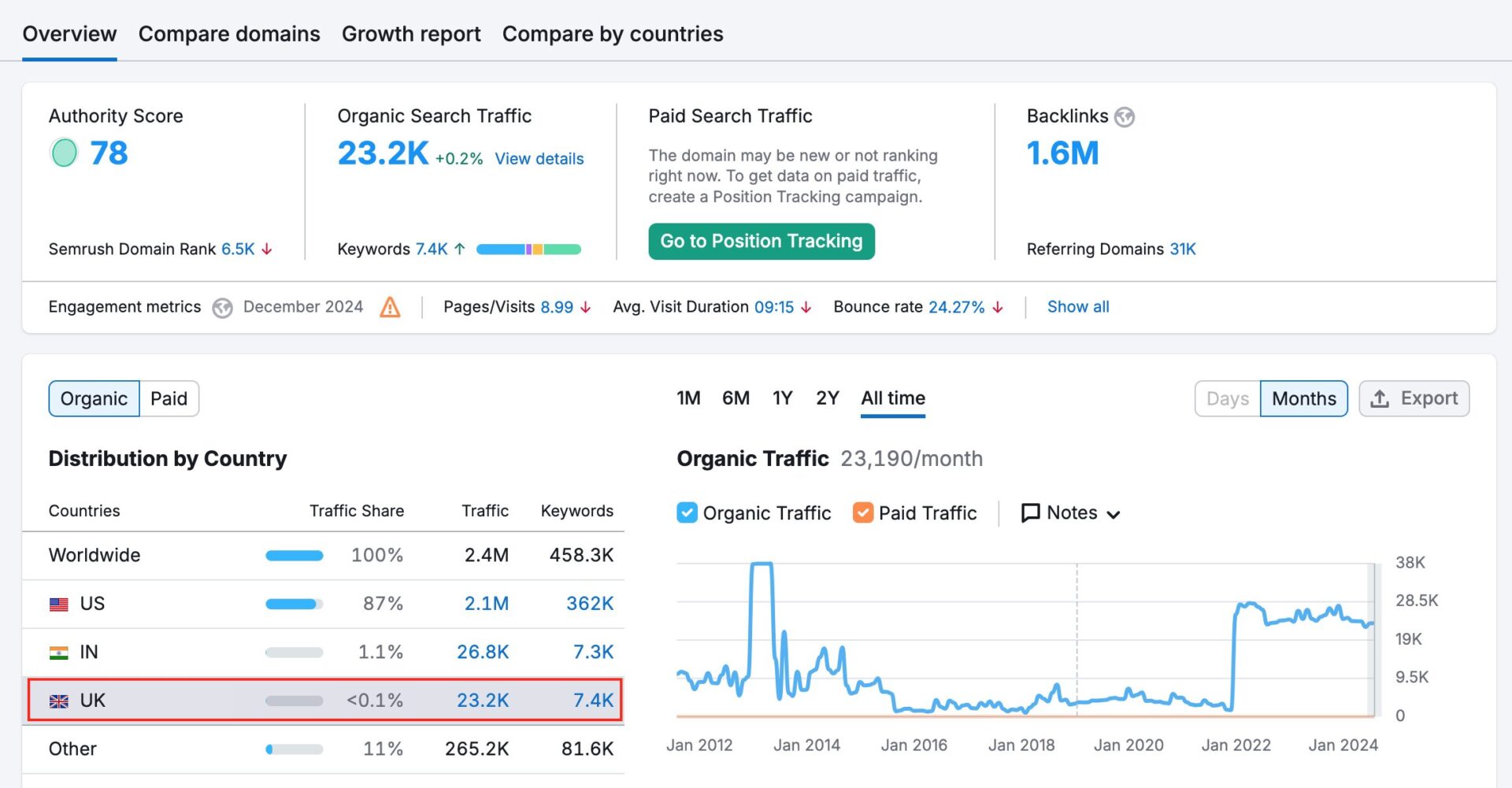Click the dashed vertical marker on chart

(1077, 639)
